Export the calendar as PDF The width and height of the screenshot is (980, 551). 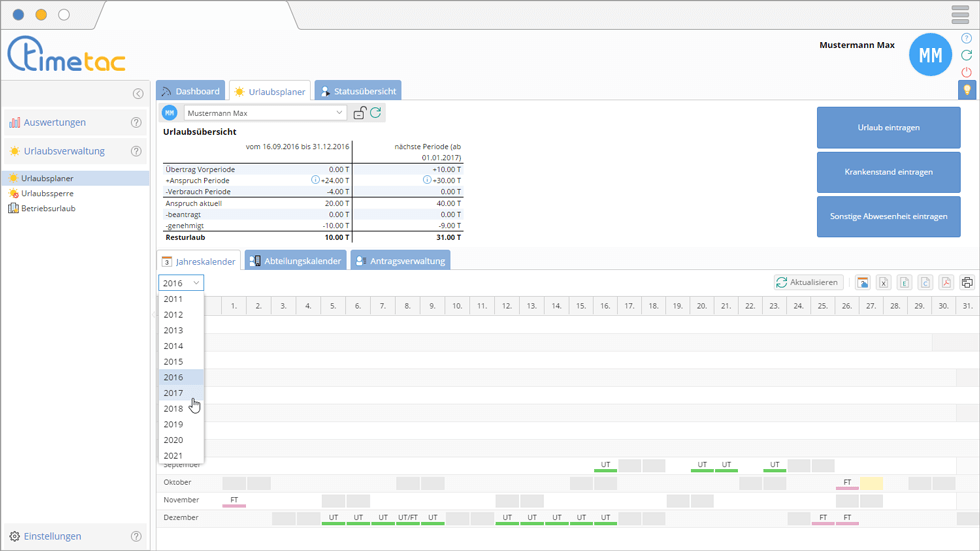tap(946, 283)
